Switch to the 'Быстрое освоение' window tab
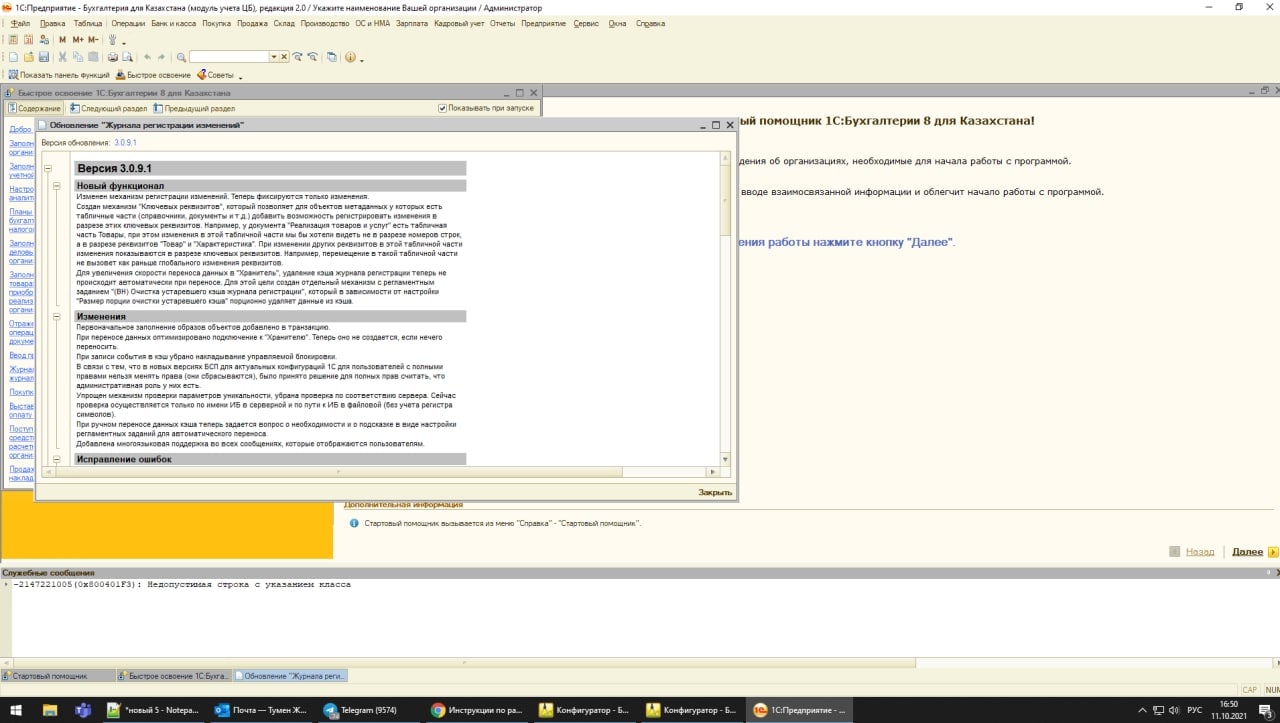Image resolution: width=1280 pixels, height=723 pixels. click(173, 676)
